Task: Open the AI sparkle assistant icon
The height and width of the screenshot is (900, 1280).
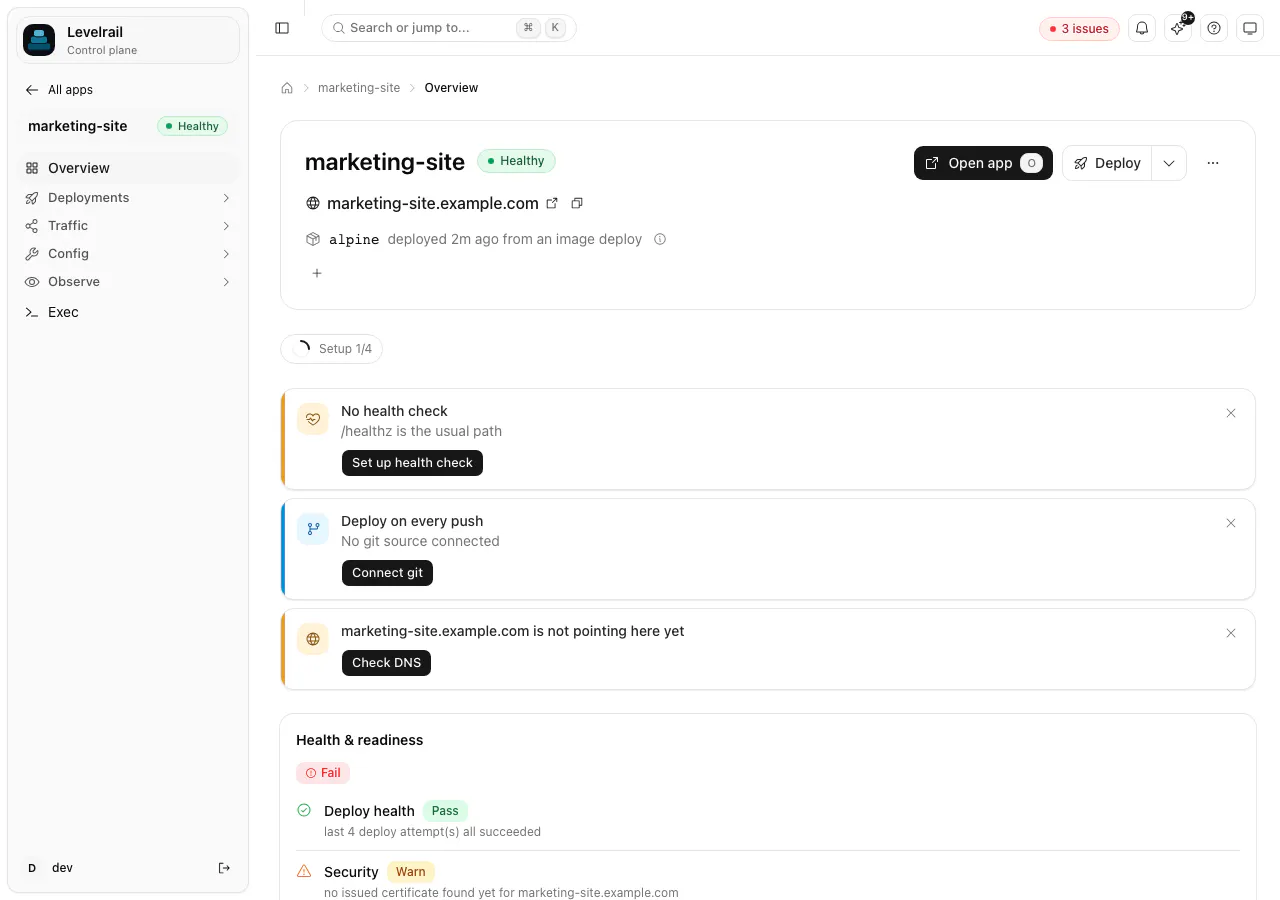Action: click(1178, 28)
